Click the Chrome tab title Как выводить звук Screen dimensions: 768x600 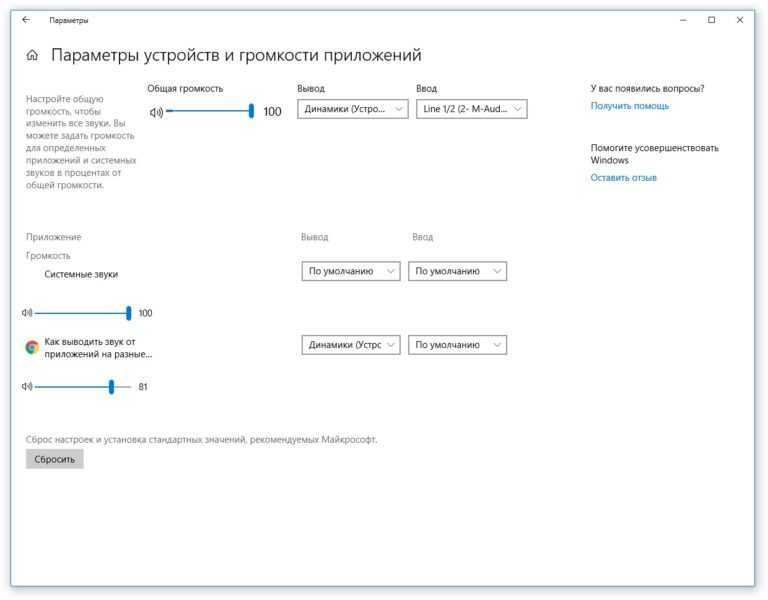(x=98, y=348)
